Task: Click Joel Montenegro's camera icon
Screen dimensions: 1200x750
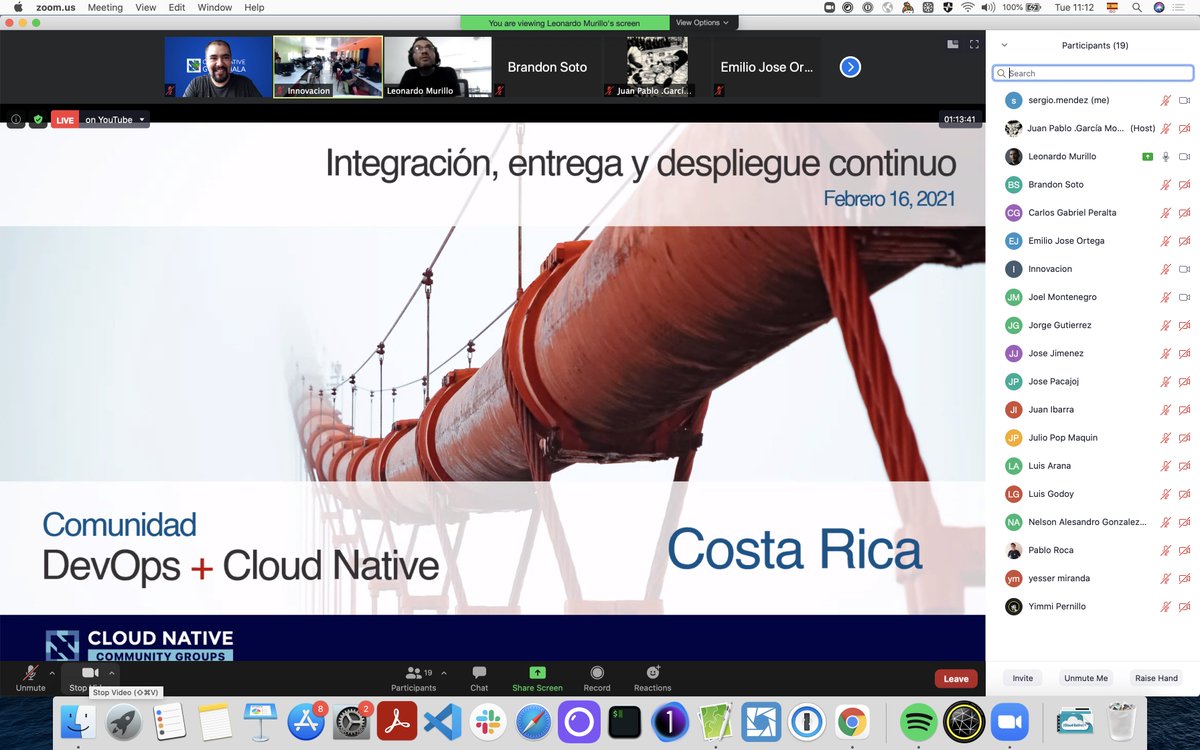Action: [1184, 297]
